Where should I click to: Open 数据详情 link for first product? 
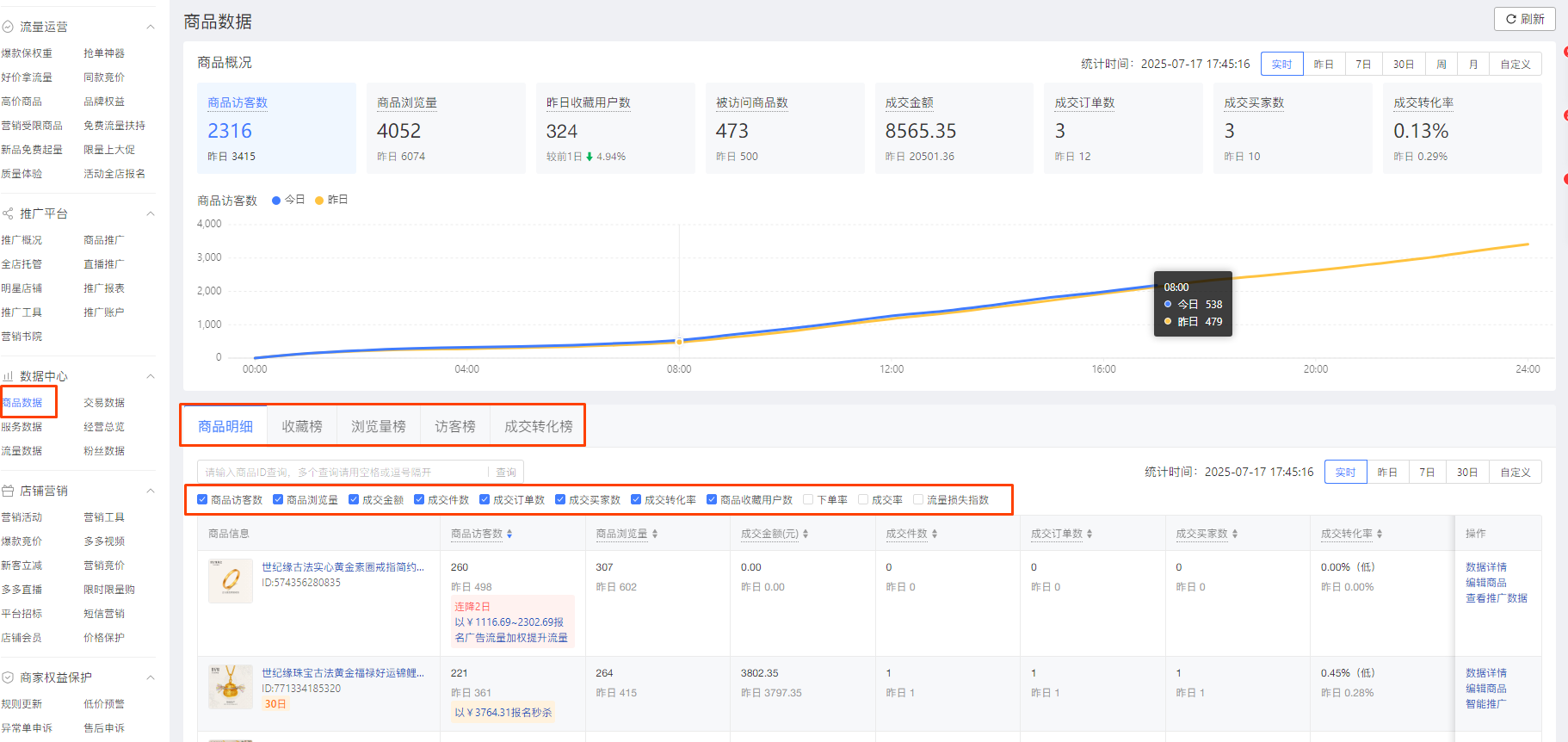(1485, 567)
